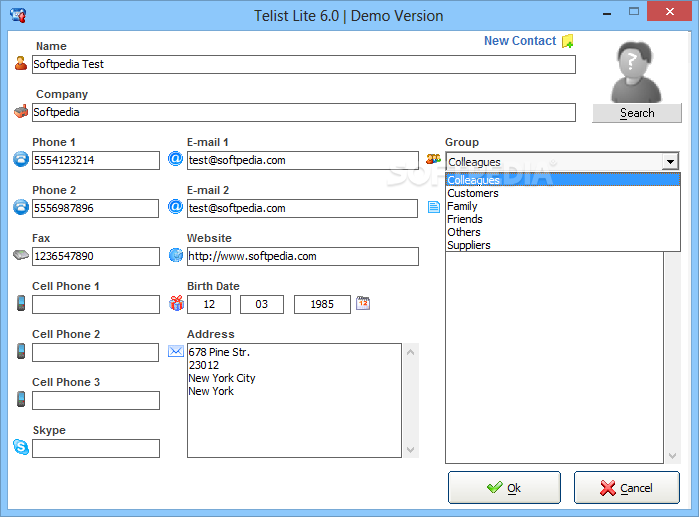Click the mobile icon beside Cell Phone 3
This screenshot has width=699, height=517.
pyautogui.click(x=21, y=399)
